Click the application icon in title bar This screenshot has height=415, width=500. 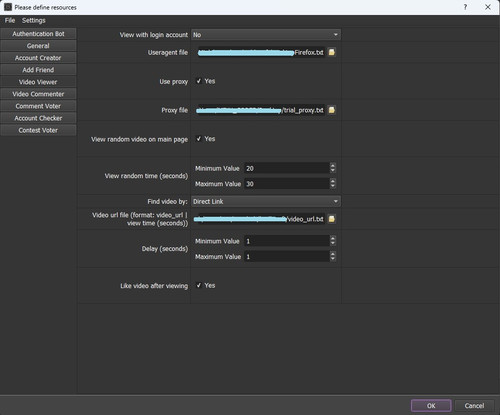(8, 7)
